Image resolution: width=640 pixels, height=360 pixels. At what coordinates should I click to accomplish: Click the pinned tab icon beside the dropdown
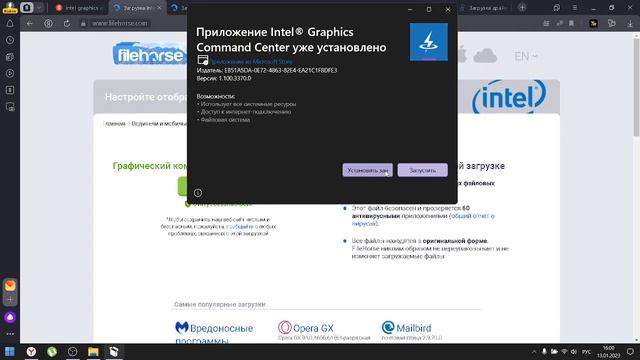click(x=27, y=7)
